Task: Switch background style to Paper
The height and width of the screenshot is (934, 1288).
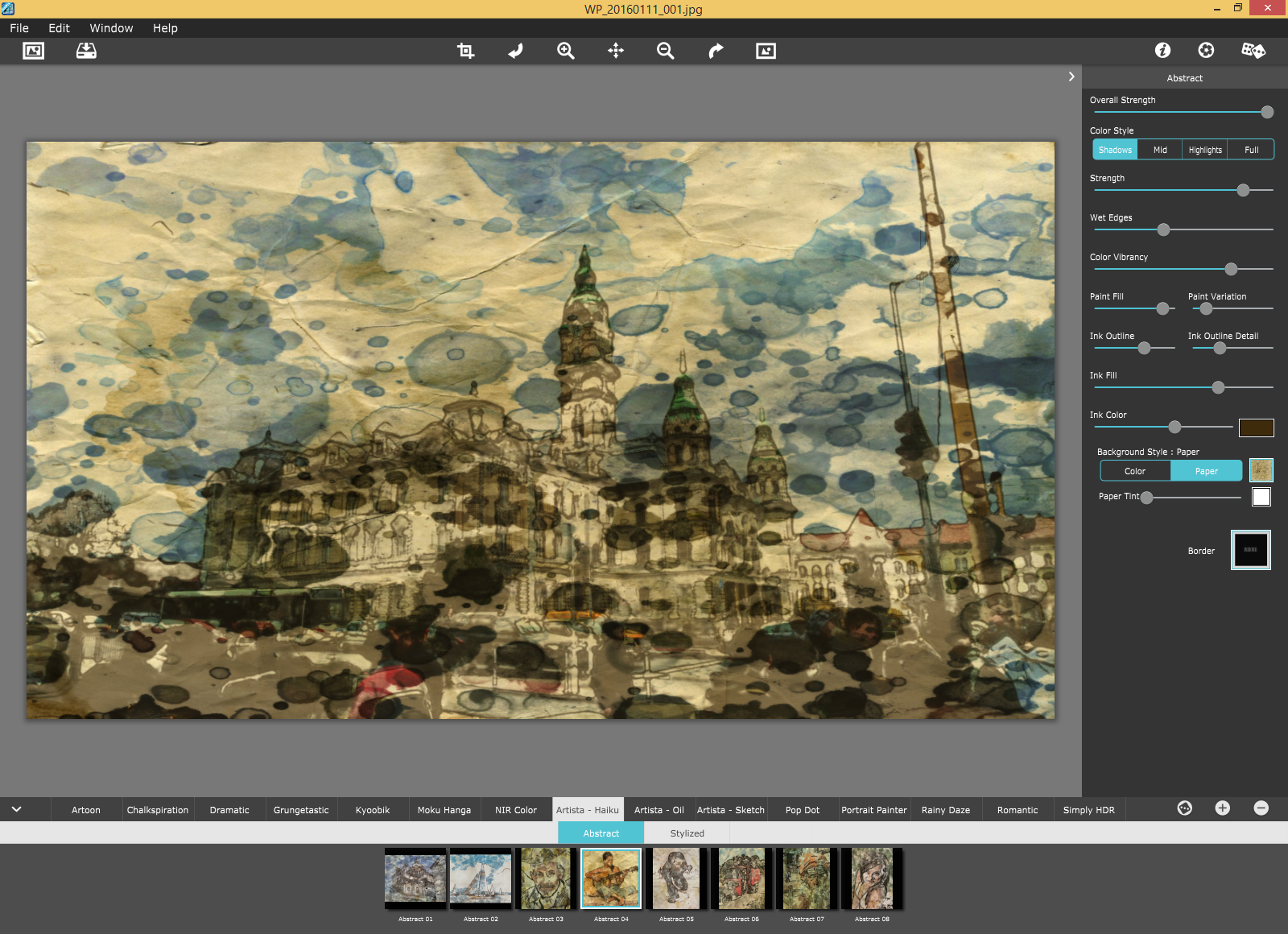Action: click(x=1207, y=471)
